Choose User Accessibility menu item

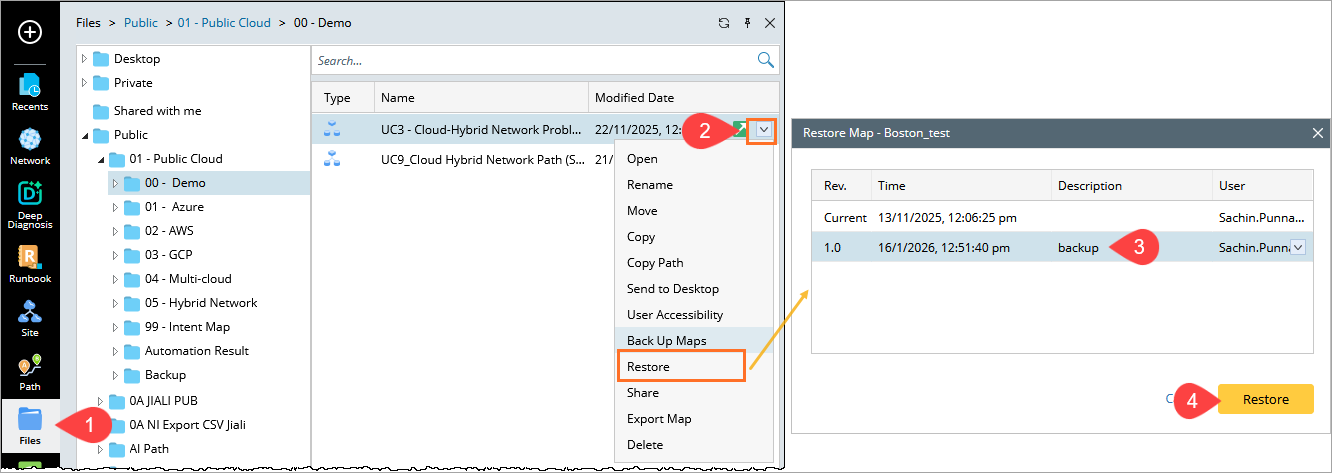[x=694, y=315]
